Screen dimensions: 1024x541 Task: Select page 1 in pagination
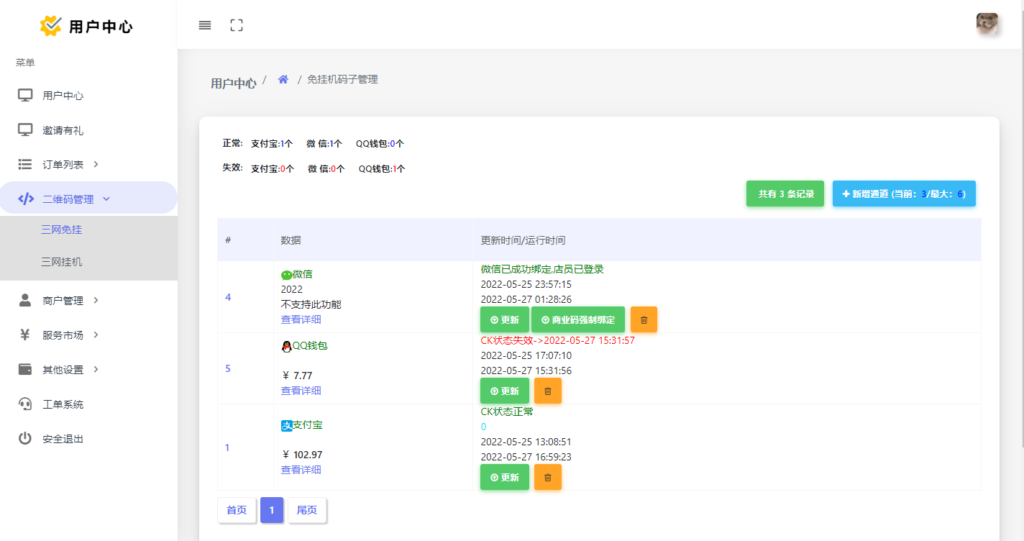[272, 510]
